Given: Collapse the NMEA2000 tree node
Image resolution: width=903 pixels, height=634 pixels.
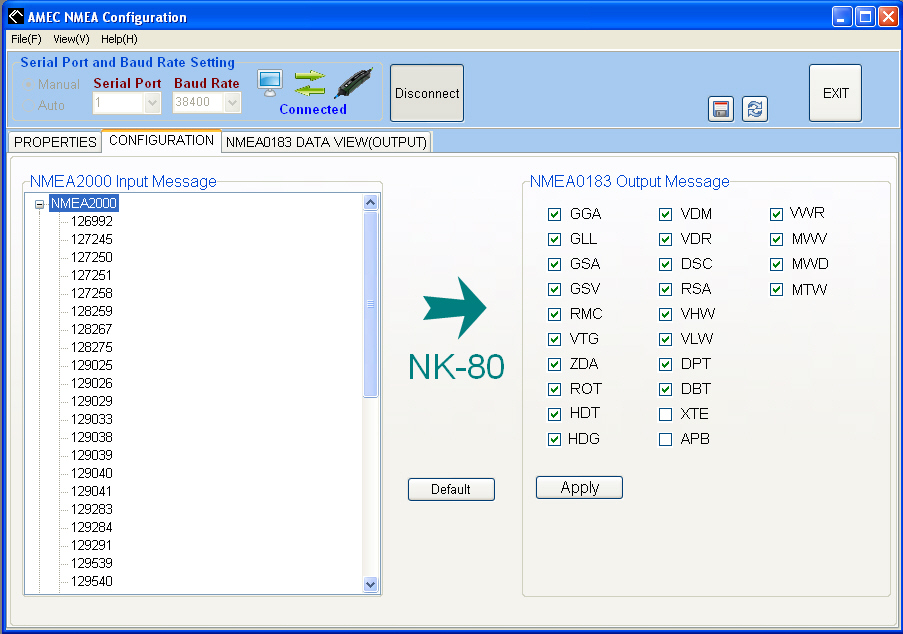Looking at the screenshot, I should coord(40,204).
